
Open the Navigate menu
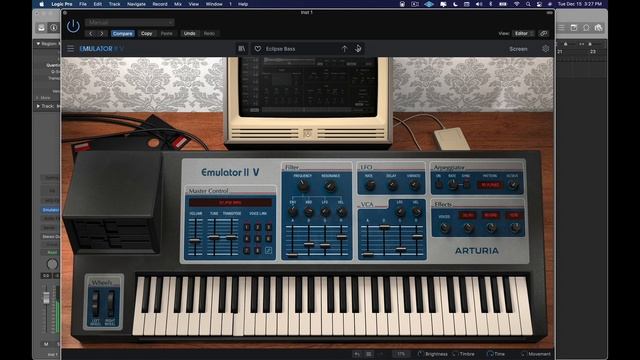pos(136,4)
